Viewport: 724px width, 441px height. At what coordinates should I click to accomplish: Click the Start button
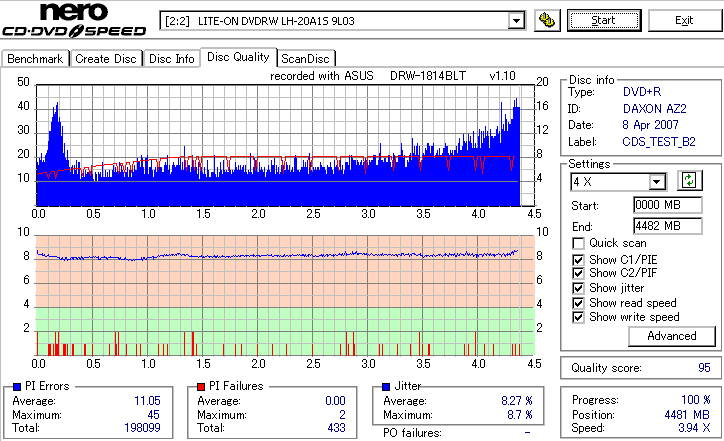604,20
